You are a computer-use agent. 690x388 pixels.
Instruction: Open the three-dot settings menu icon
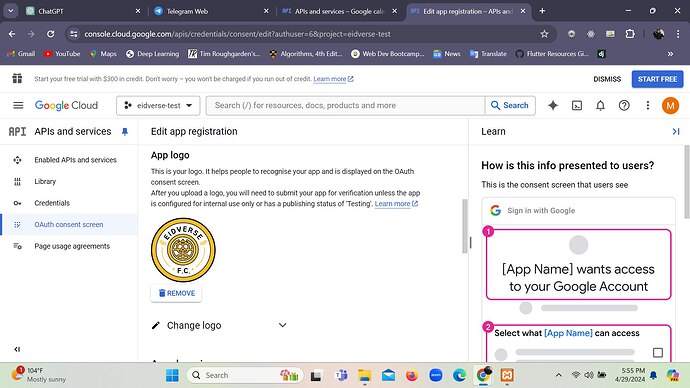pyautogui.click(x=648, y=105)
